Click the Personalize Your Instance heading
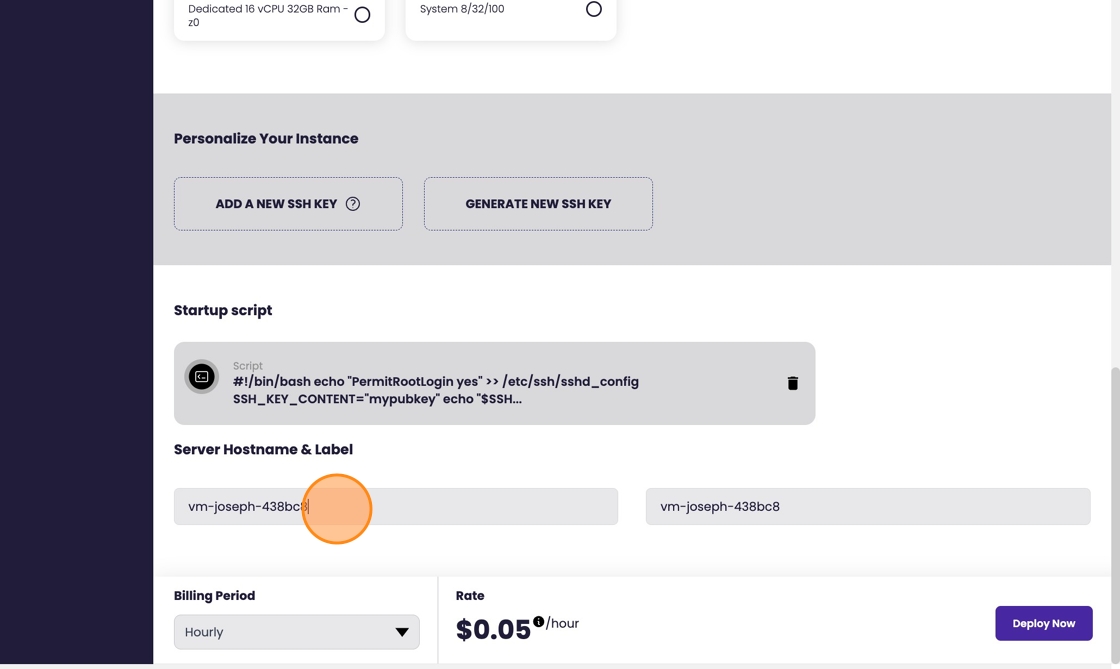Viewport: 1120px width, 669px height. 266,139
